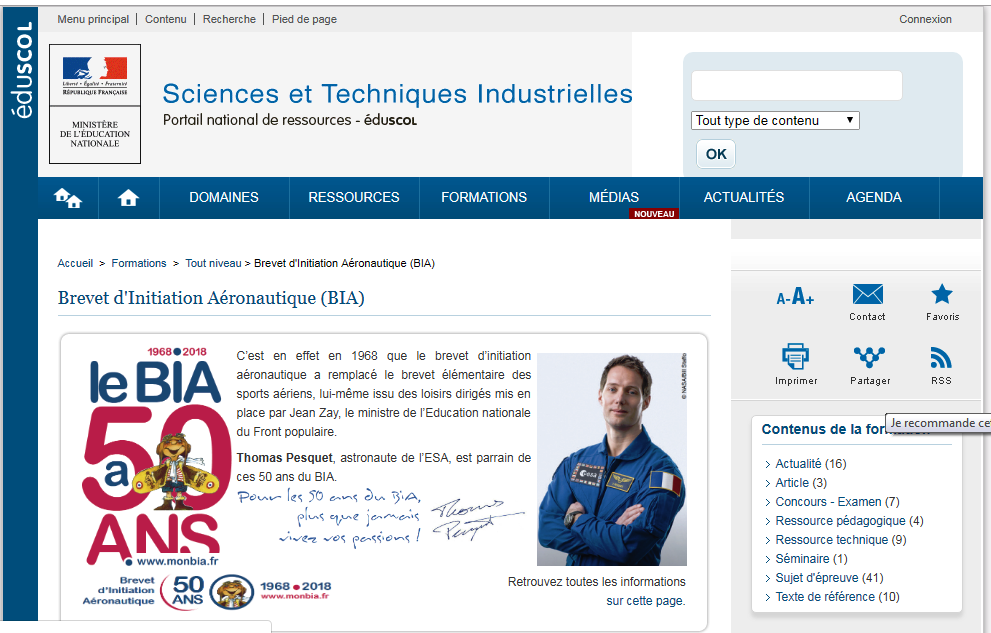Submit search with OK button
991x633 pixels.
(x=716, y=154)
